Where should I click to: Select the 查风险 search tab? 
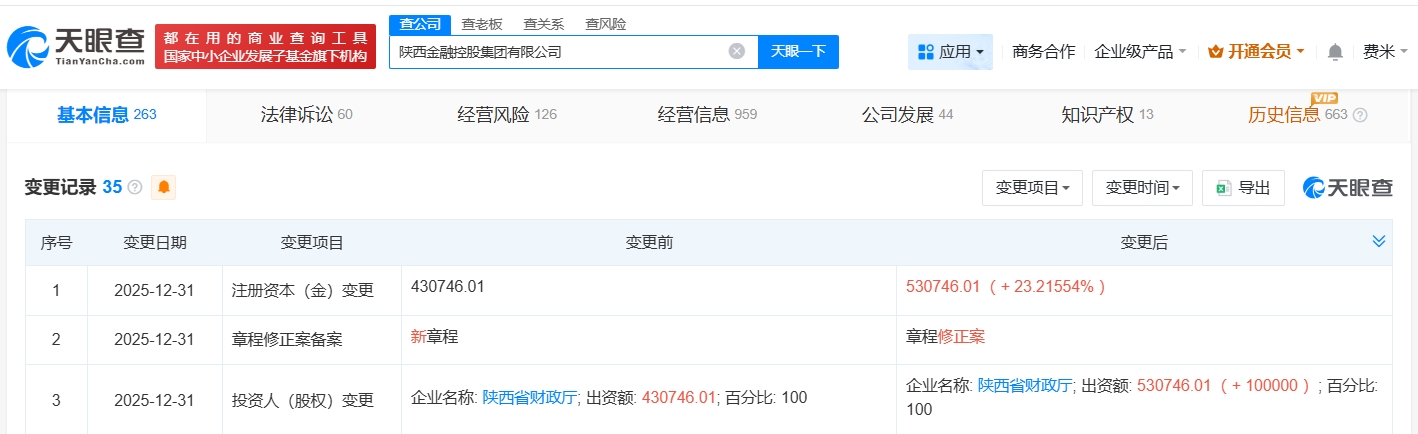(606, 24)
